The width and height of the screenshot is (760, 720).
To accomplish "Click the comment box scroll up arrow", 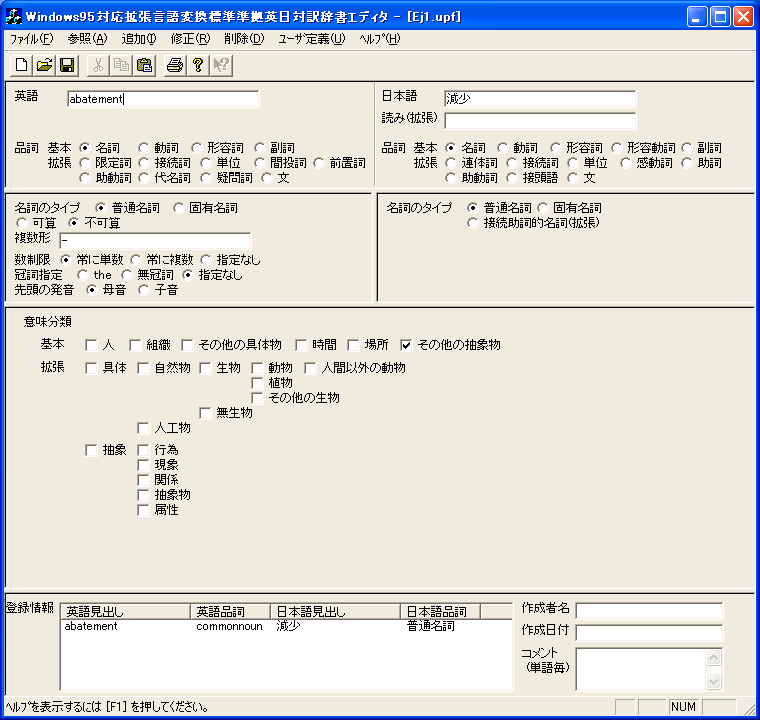I will pyautogui.click(x=713, y=658).
